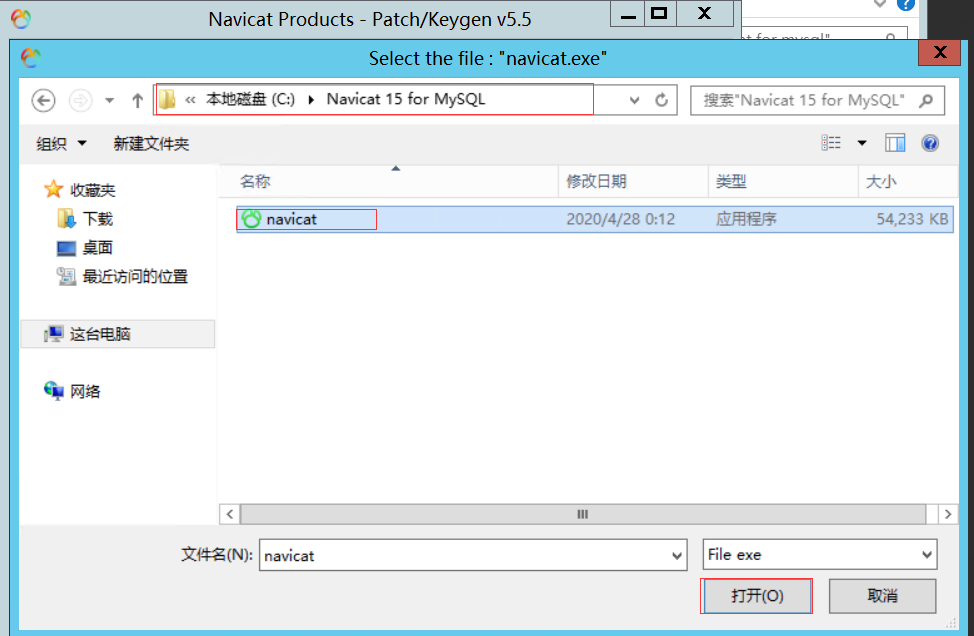
Task: Refresh the Navicat 15 for MySQL folder
Action: (662, 100)
